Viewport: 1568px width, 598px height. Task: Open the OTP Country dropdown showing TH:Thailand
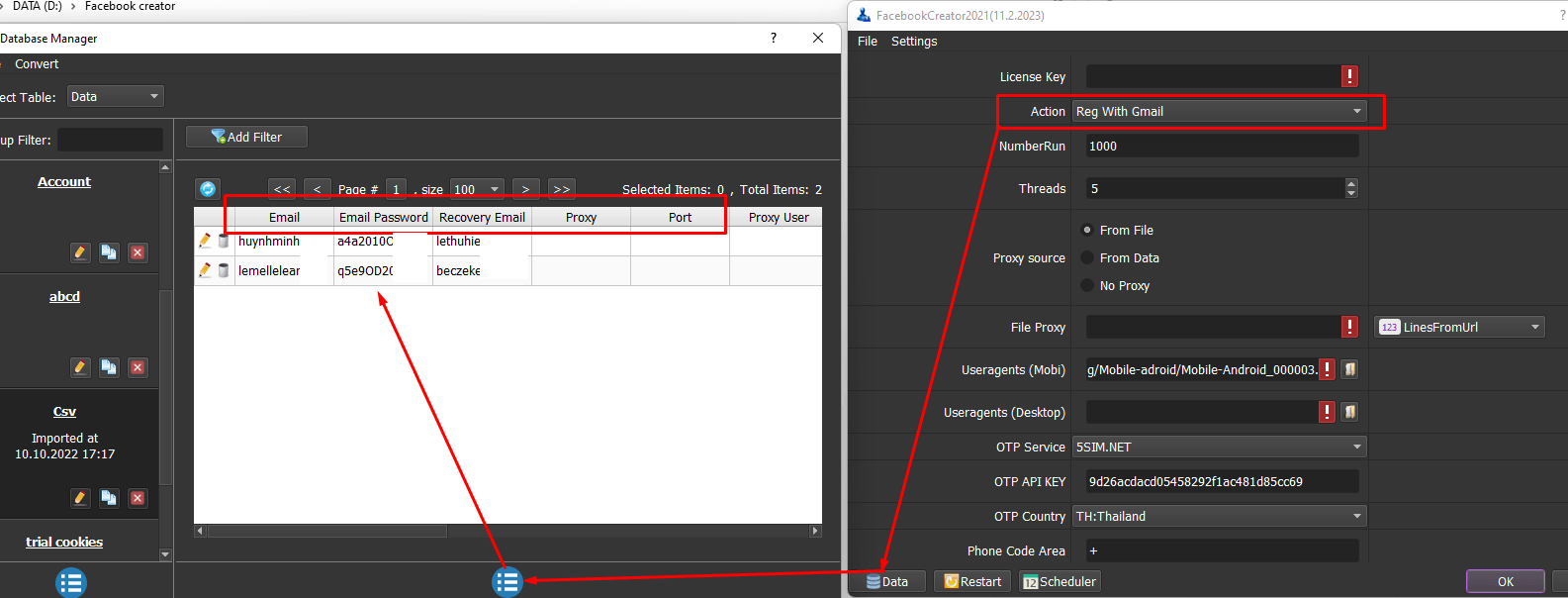(x=1219, y=516)
